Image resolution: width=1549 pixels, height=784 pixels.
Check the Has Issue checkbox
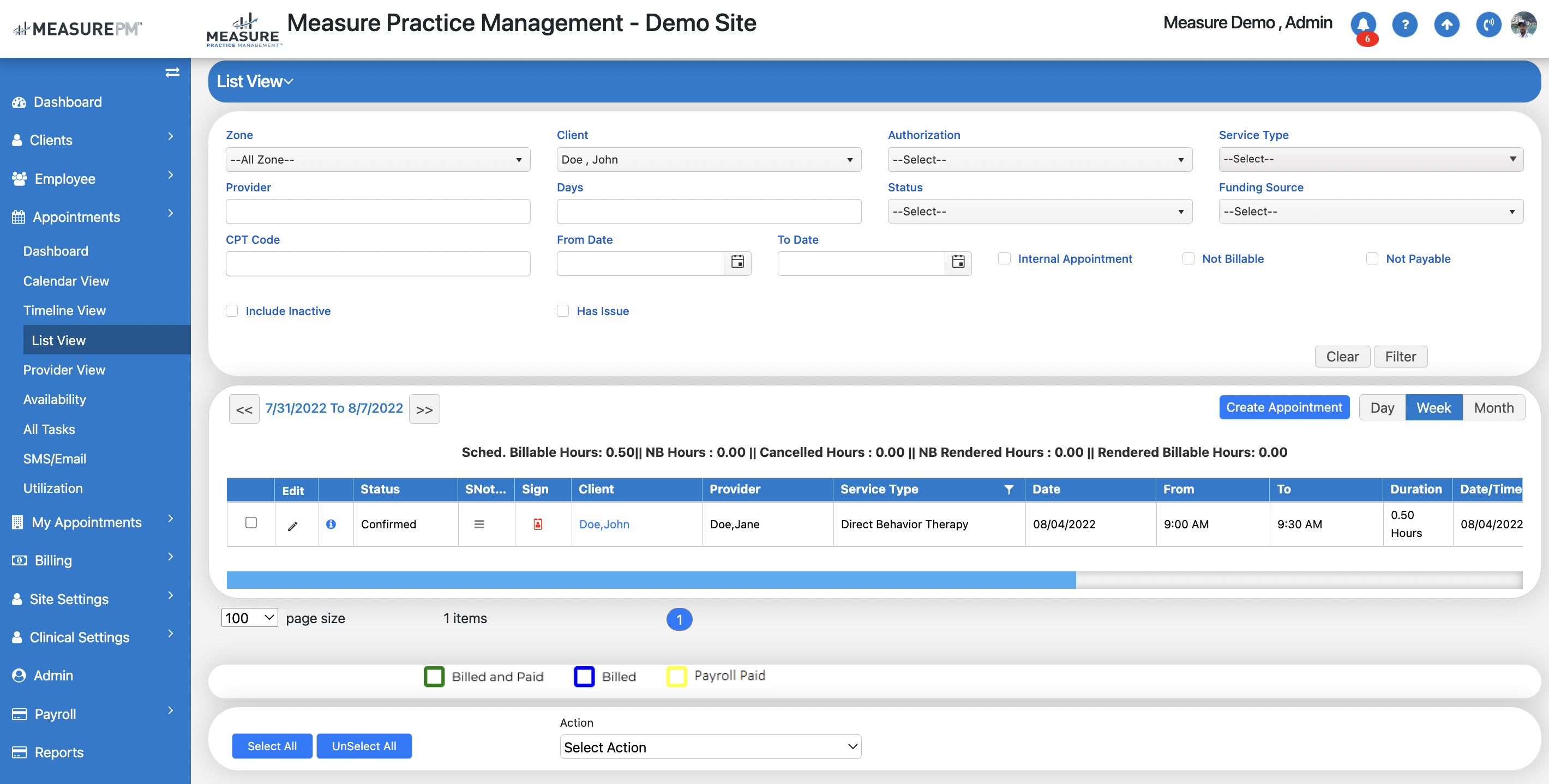(563, 311)
